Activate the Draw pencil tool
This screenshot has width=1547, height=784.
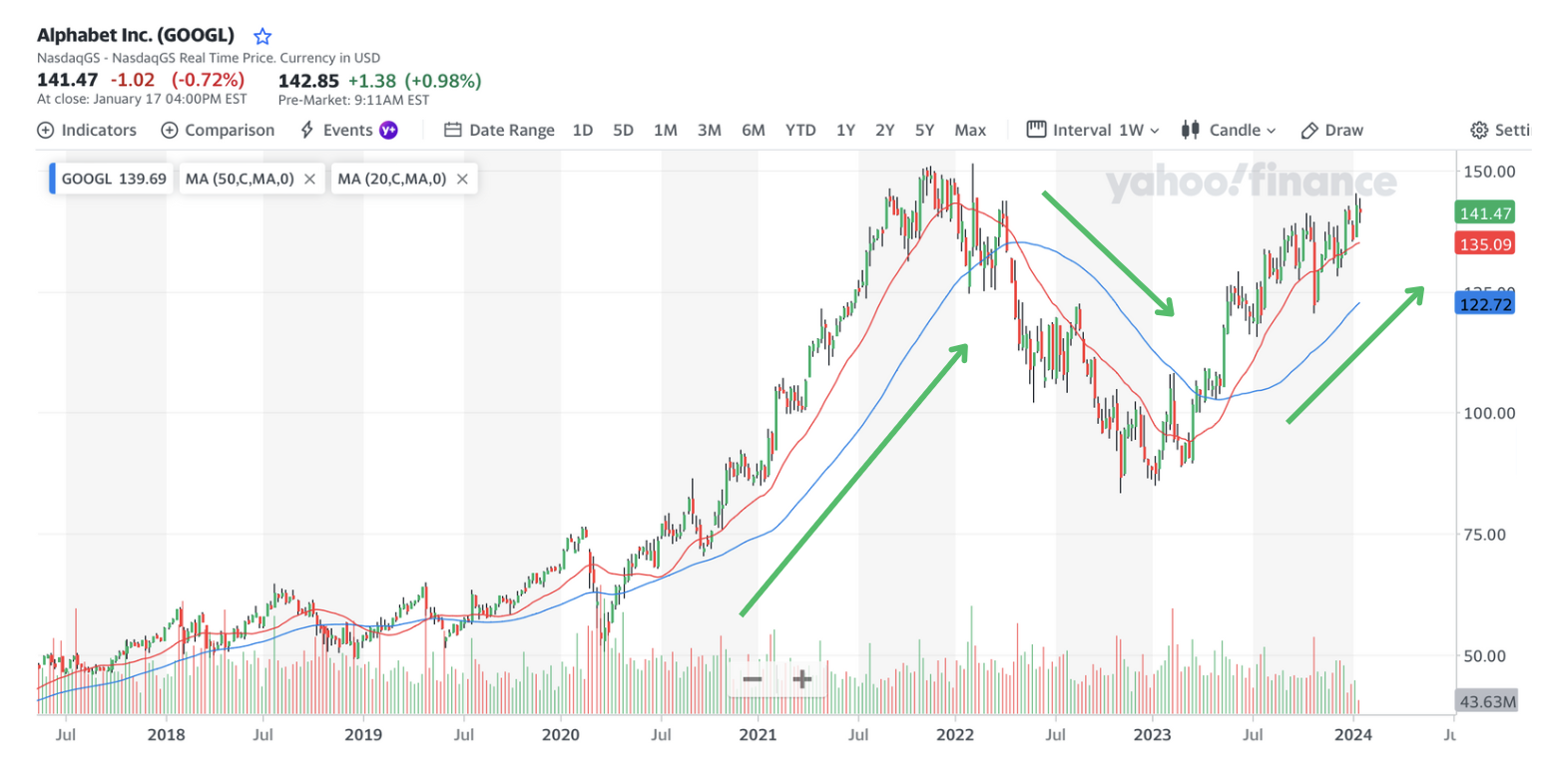click(x=1332, y=130)
